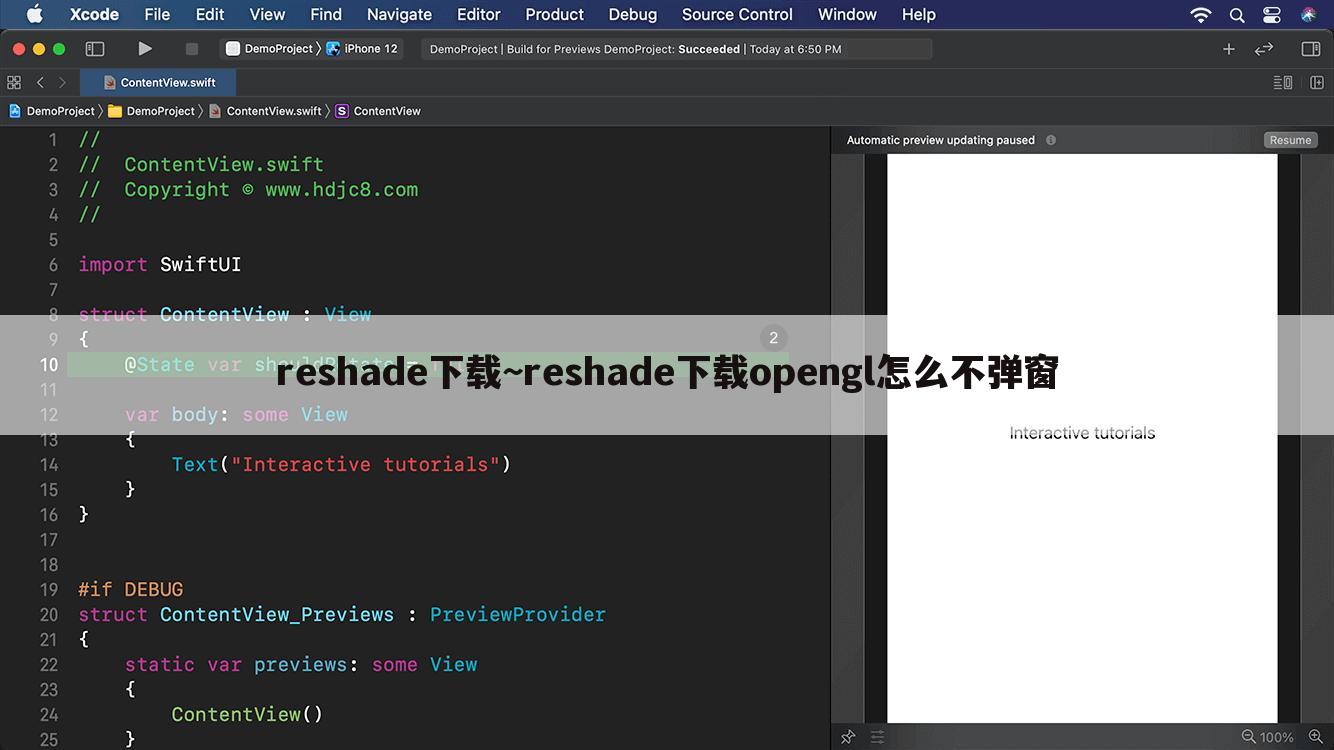1334x750 pixels.
Task: Click the Siri icon
Action: pyautogui.click(x=1308, y=14)
